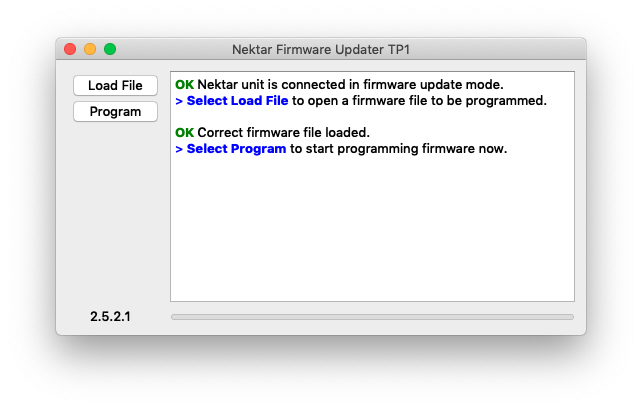Screen dimensions: 642x409
Task: Click the blue 'Select Program' text
Action: (236, 149)
